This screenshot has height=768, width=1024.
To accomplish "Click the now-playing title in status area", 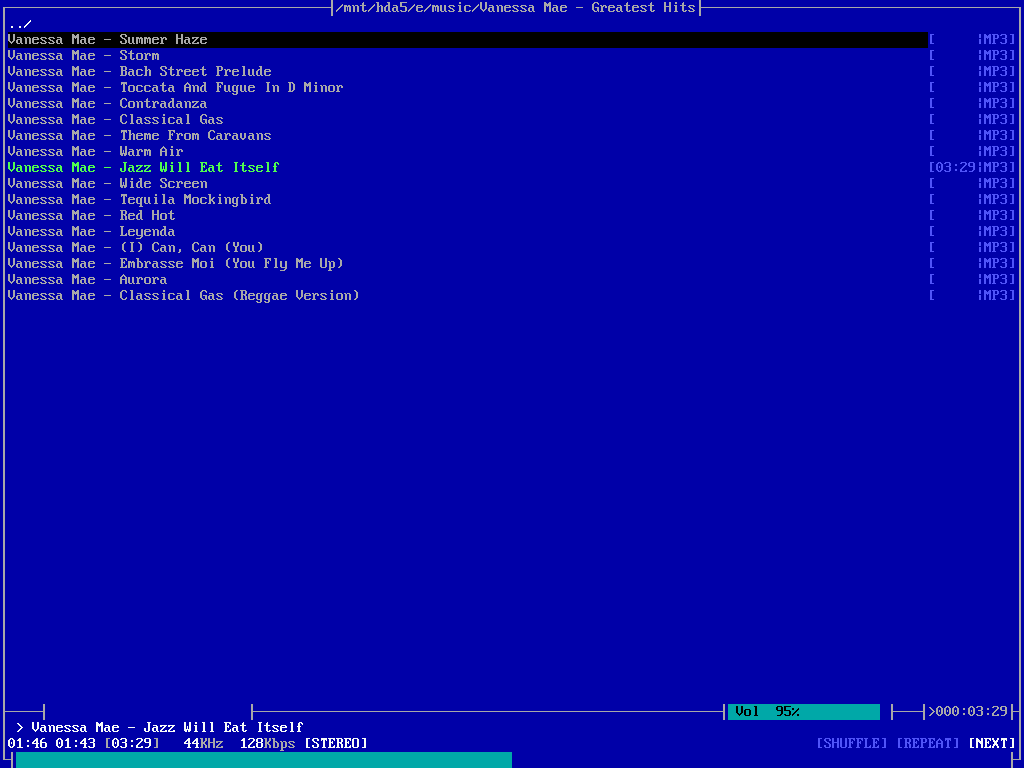I will point(167,728).
